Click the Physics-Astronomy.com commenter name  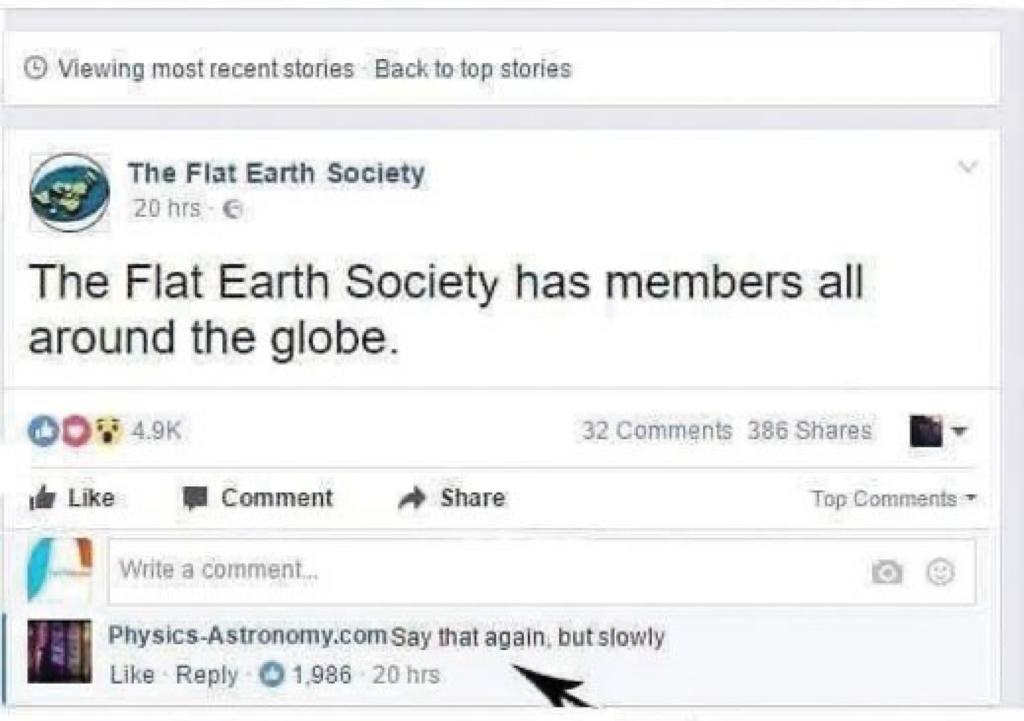(x=247, y=636)
